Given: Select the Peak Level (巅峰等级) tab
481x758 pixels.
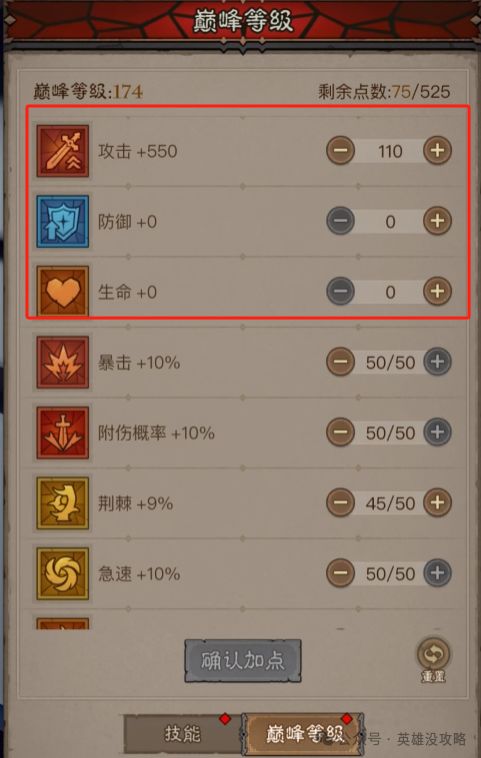Looking at the screenshot, I should click(303, 734).
